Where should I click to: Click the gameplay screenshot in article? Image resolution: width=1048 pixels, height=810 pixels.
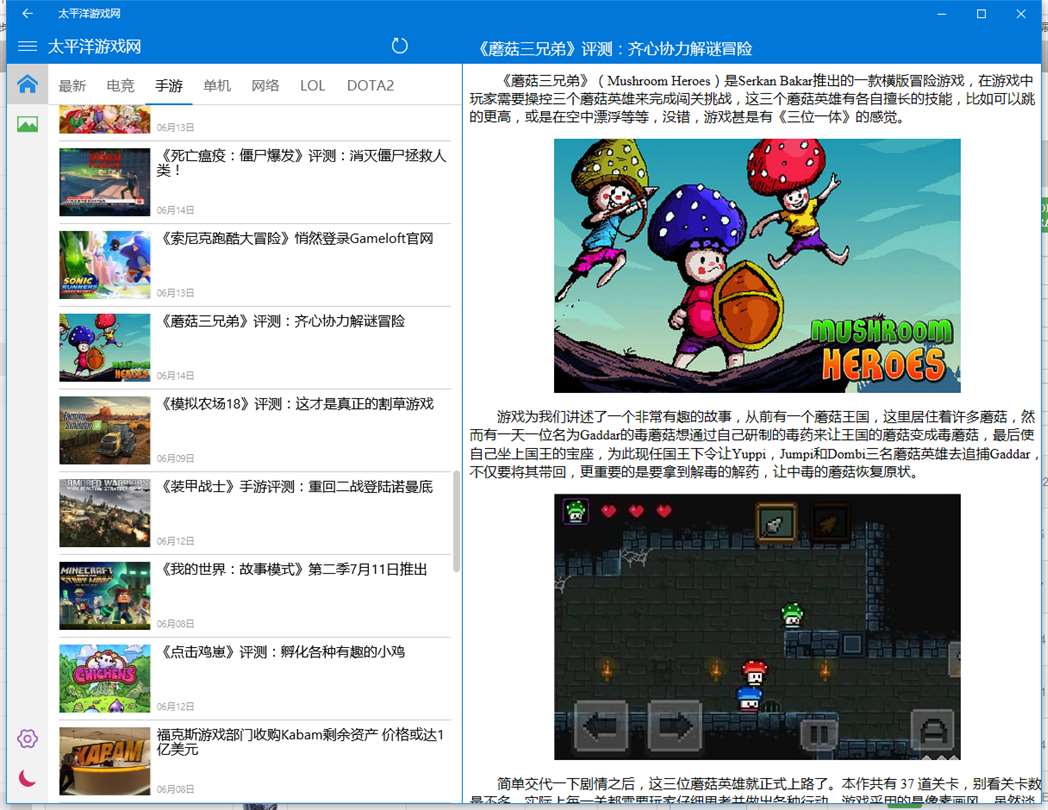(757, 627)
